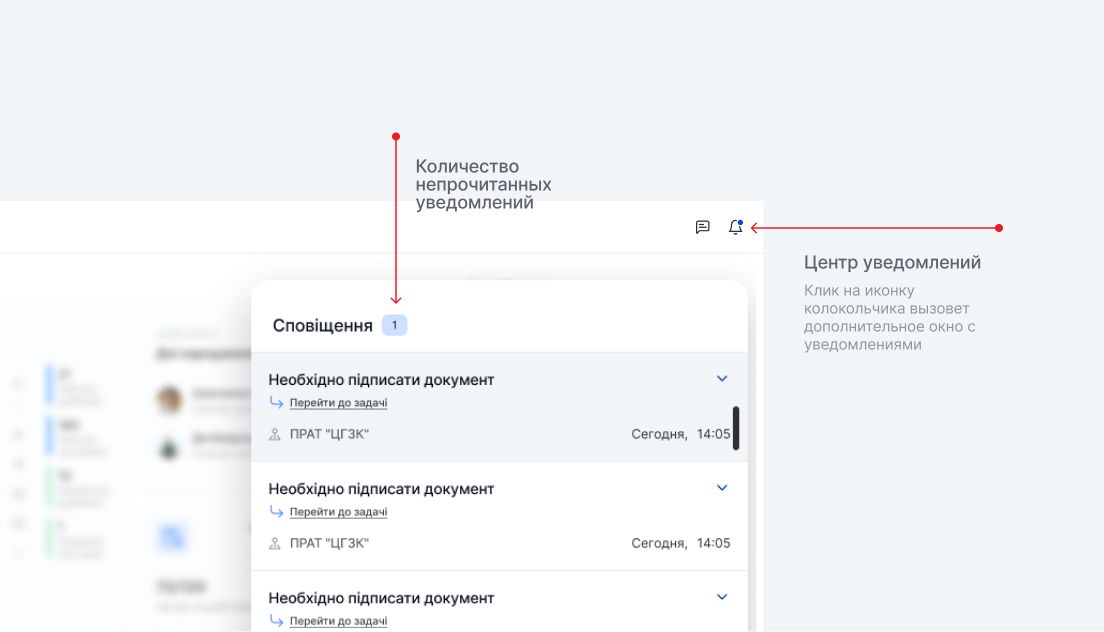Click the notifications panel scrollbar thumb
This screenshot has height=632, width=1104.
tap(736, 428)
